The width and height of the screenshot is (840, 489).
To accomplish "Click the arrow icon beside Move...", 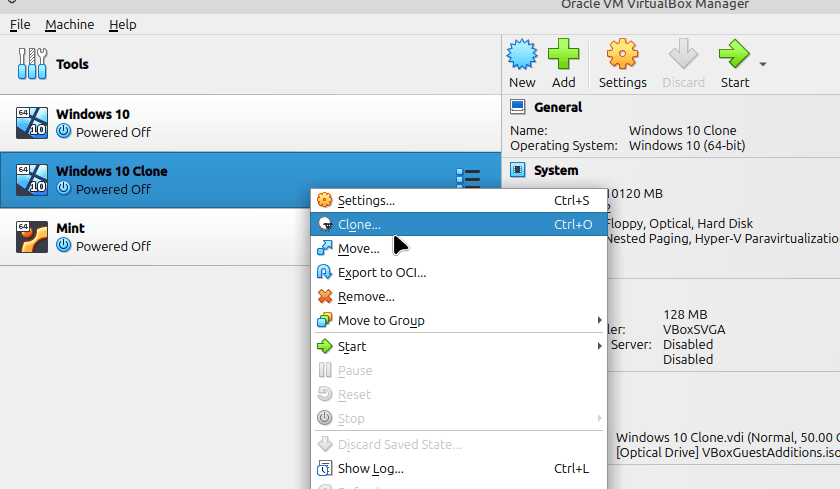I will click(x=325, y=248).
